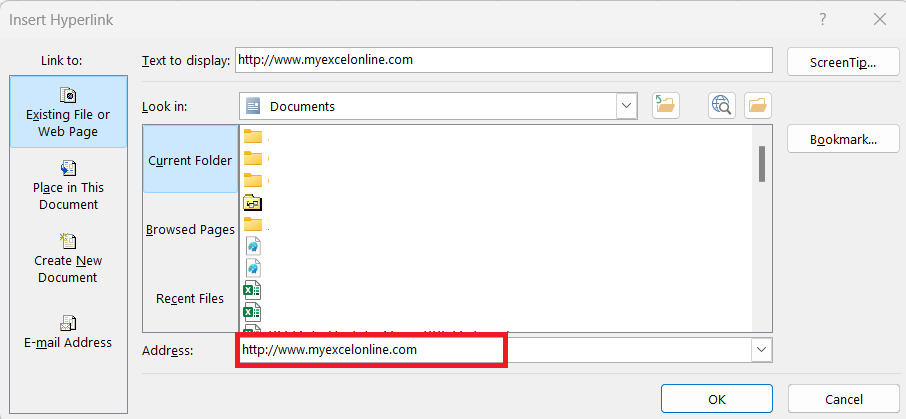The height and width of the screenshot is (419, 906).
Task: Browse for file with open folder icon
Action: coord(758,105)
